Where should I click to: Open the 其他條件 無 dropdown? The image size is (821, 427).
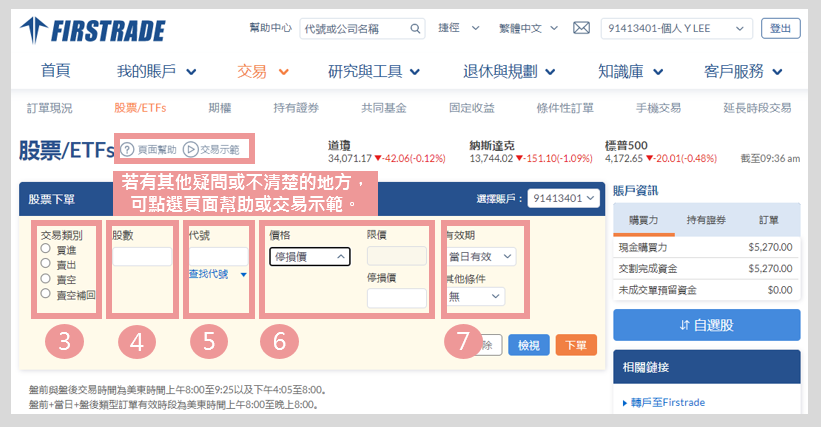(x=476, y=297)
